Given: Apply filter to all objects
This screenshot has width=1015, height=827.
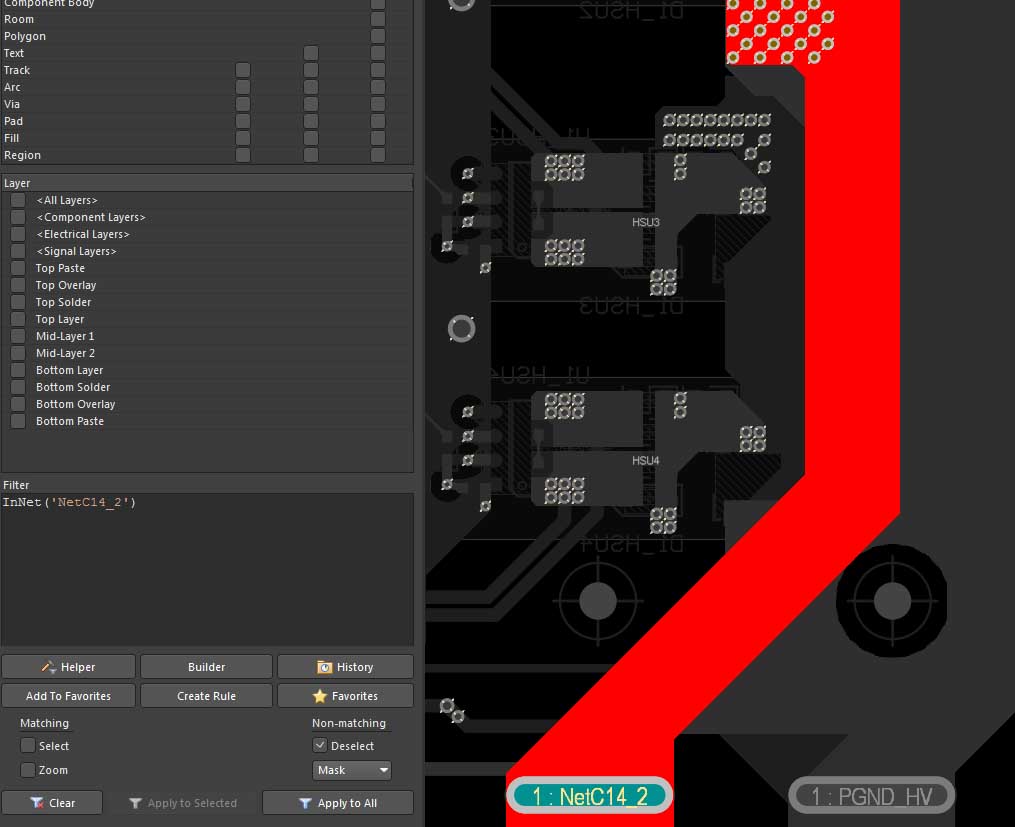Looking at the screenshot, I should [x=338, y=803].
